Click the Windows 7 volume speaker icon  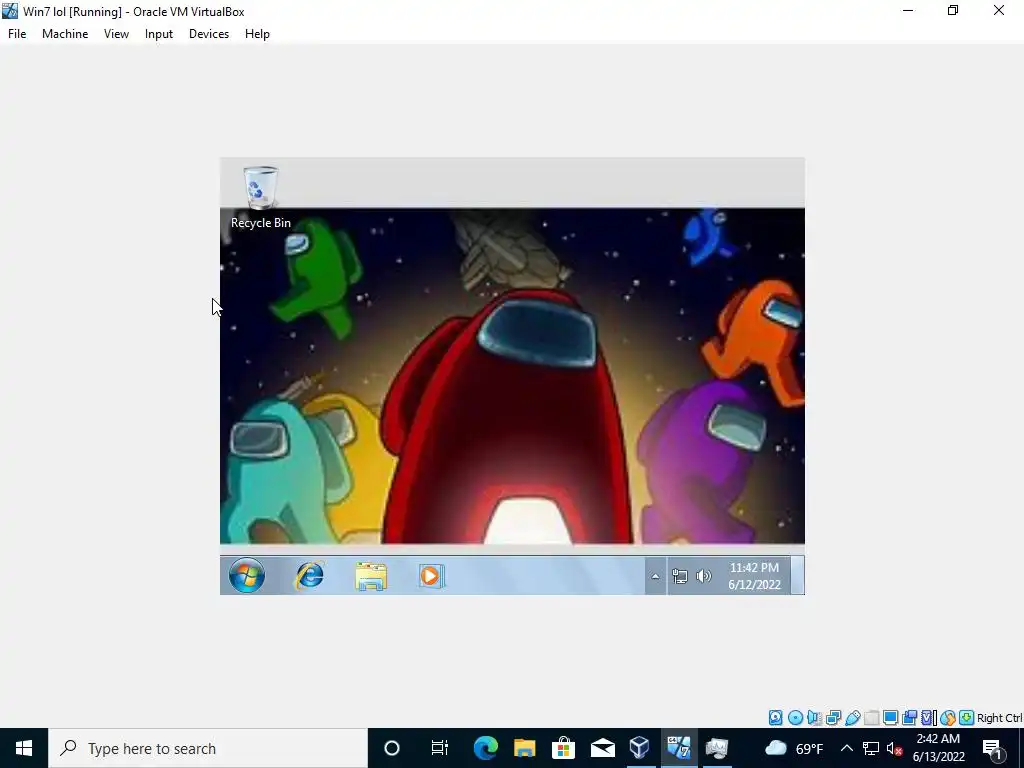coord(703,576)
